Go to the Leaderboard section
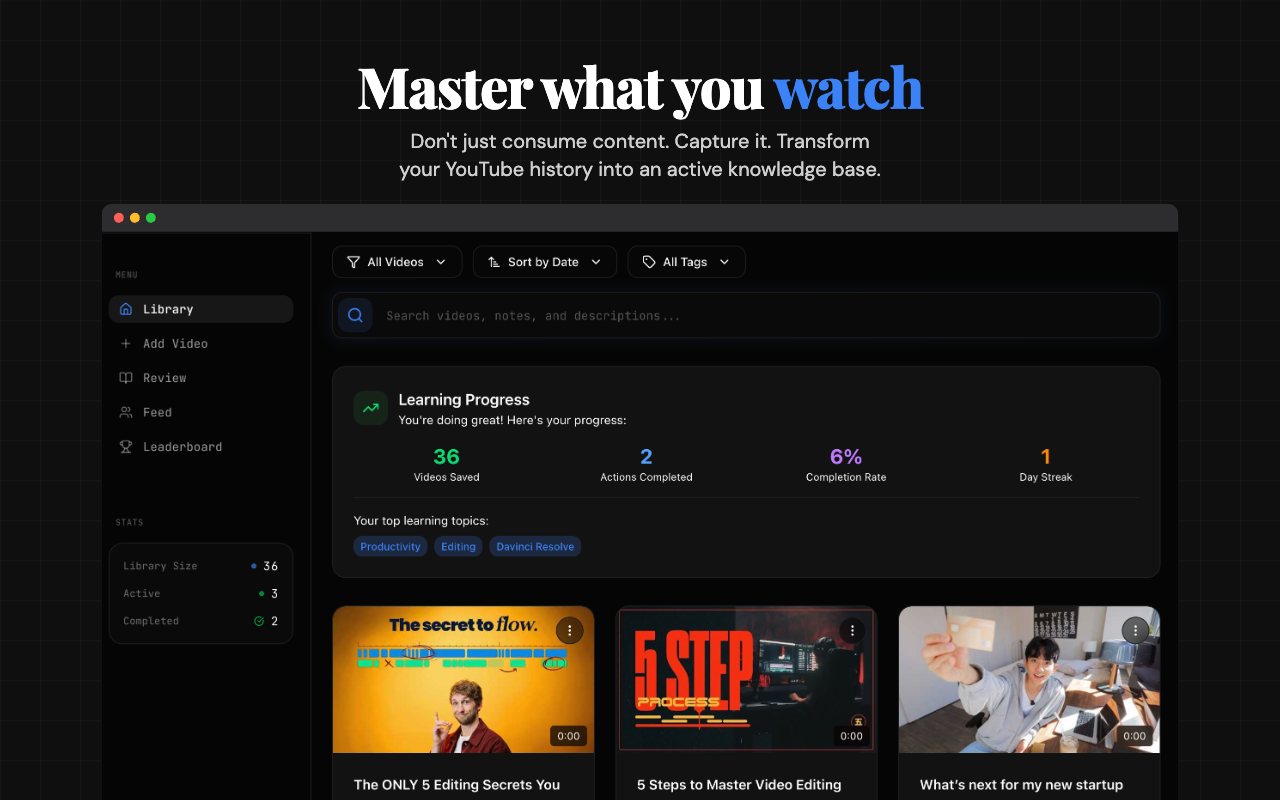The width and height of the screenshot is (1280, 800). 180,446
